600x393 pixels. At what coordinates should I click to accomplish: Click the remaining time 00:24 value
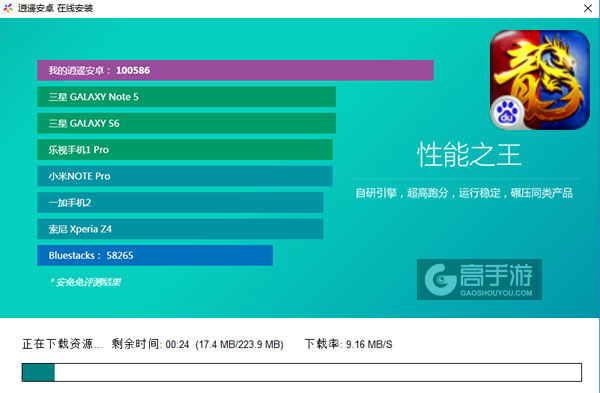coord(178,345)
